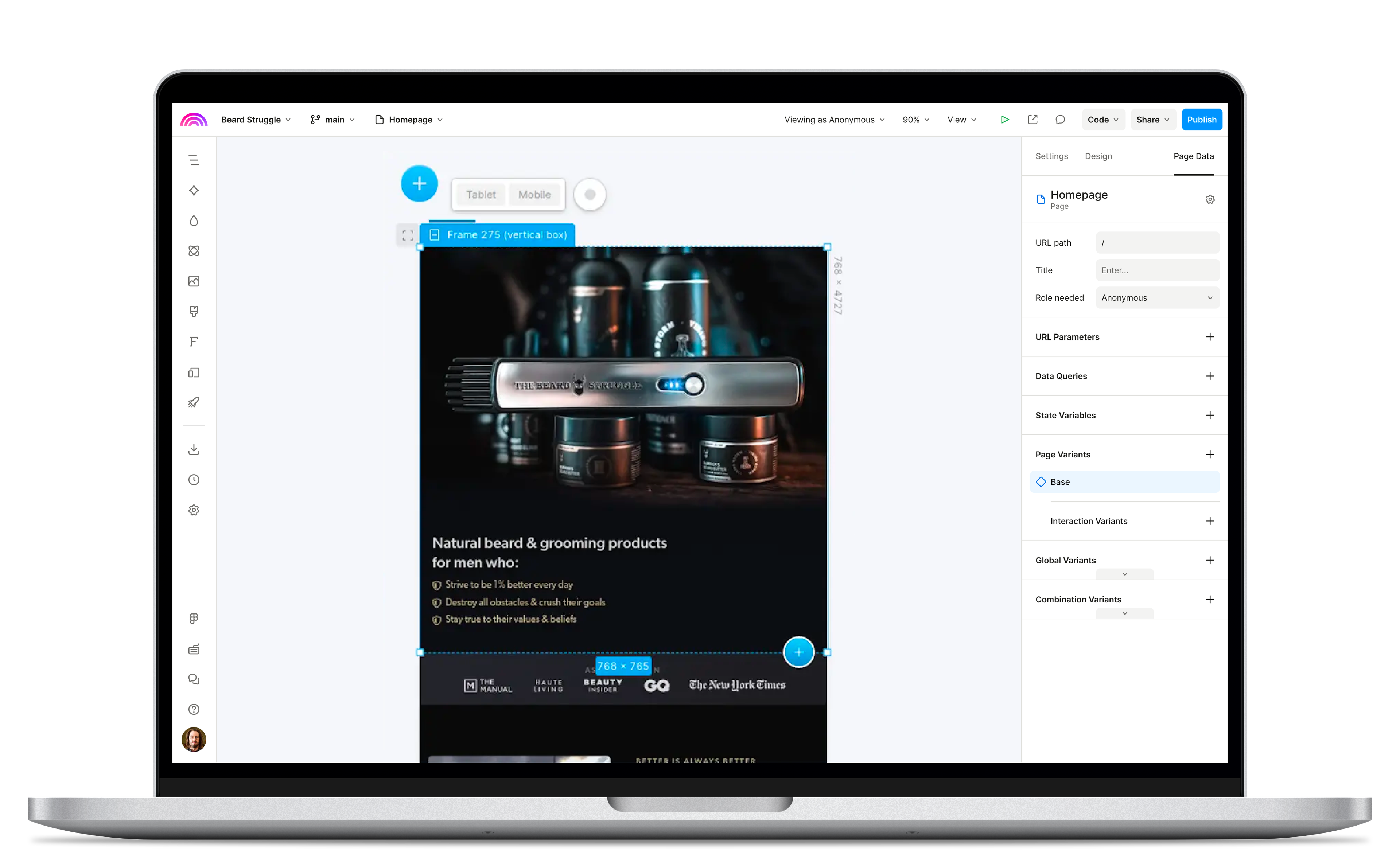Click the URL path input field

(x=1157, y=242)
